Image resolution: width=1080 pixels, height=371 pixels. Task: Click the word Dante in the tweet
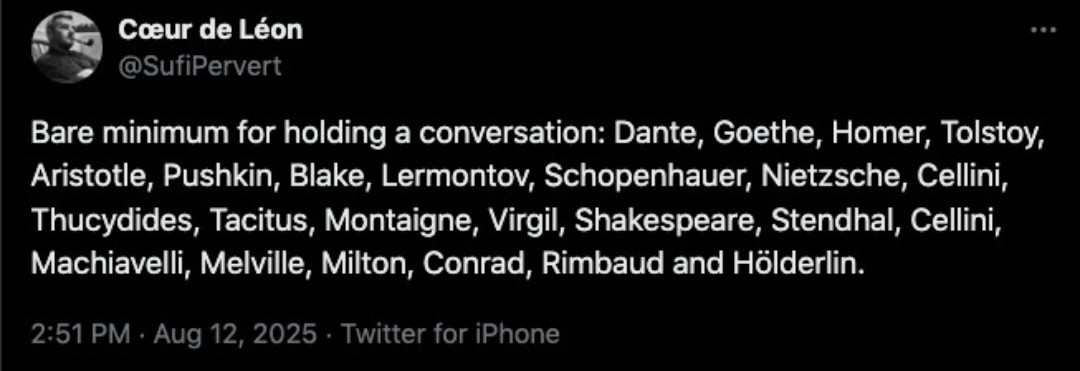(654, 134)
